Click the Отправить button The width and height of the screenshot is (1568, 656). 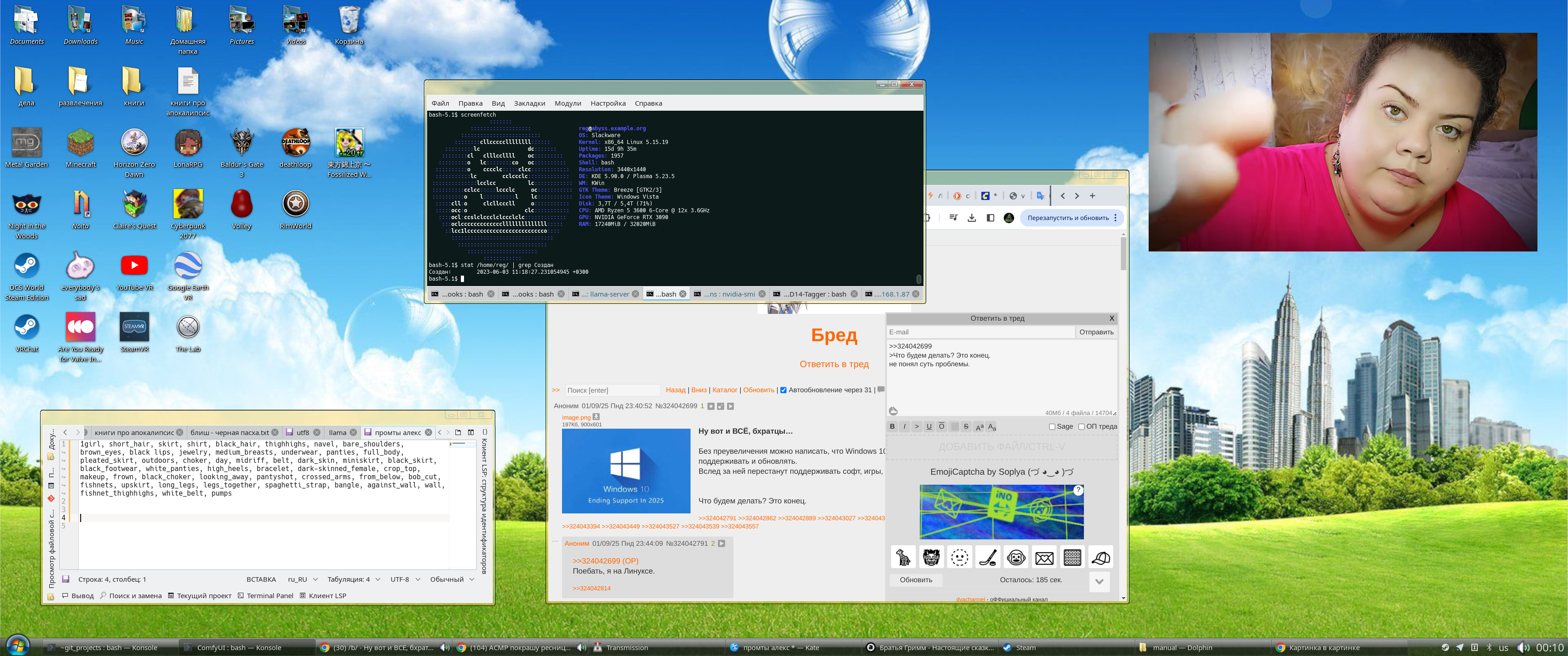[x=1096, y=332]
